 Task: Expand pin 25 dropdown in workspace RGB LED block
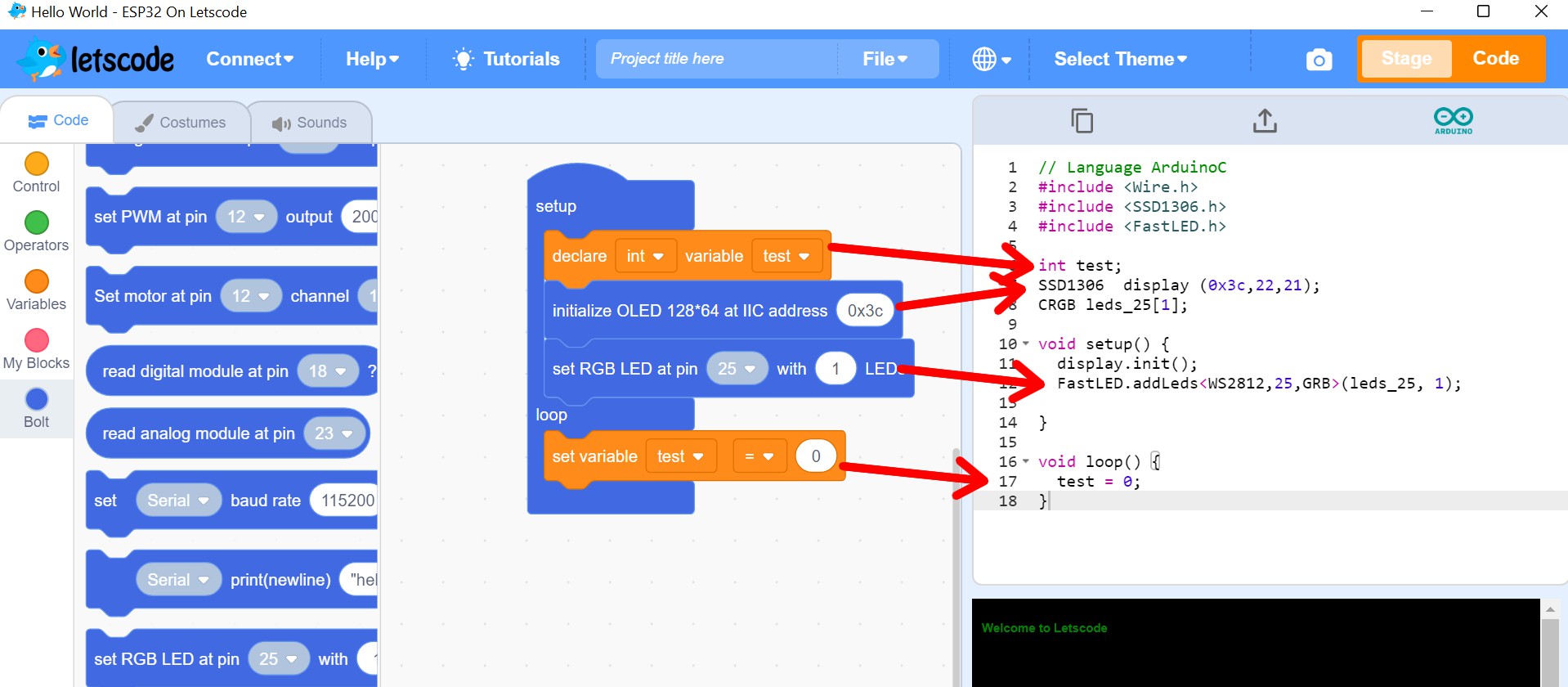click(x=737, y=369)
